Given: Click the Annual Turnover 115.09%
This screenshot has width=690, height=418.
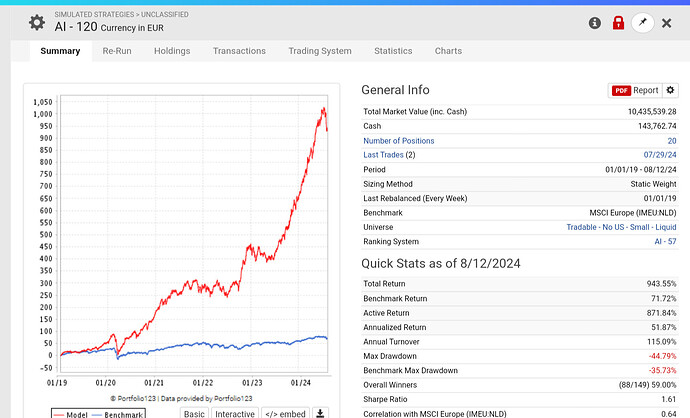Looking at the screenshot, I should point(662,342).
